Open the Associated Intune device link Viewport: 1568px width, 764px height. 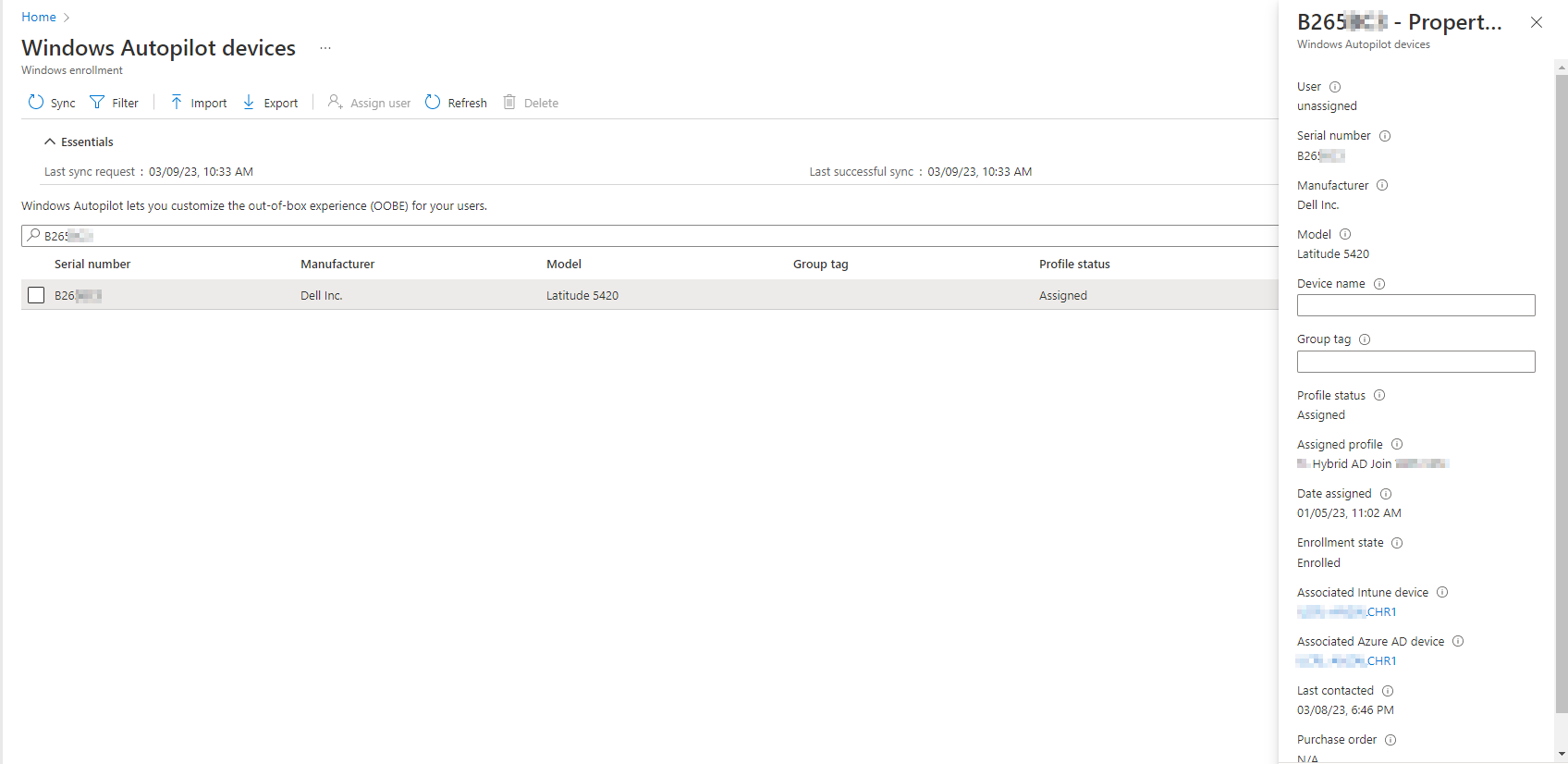1347,612
